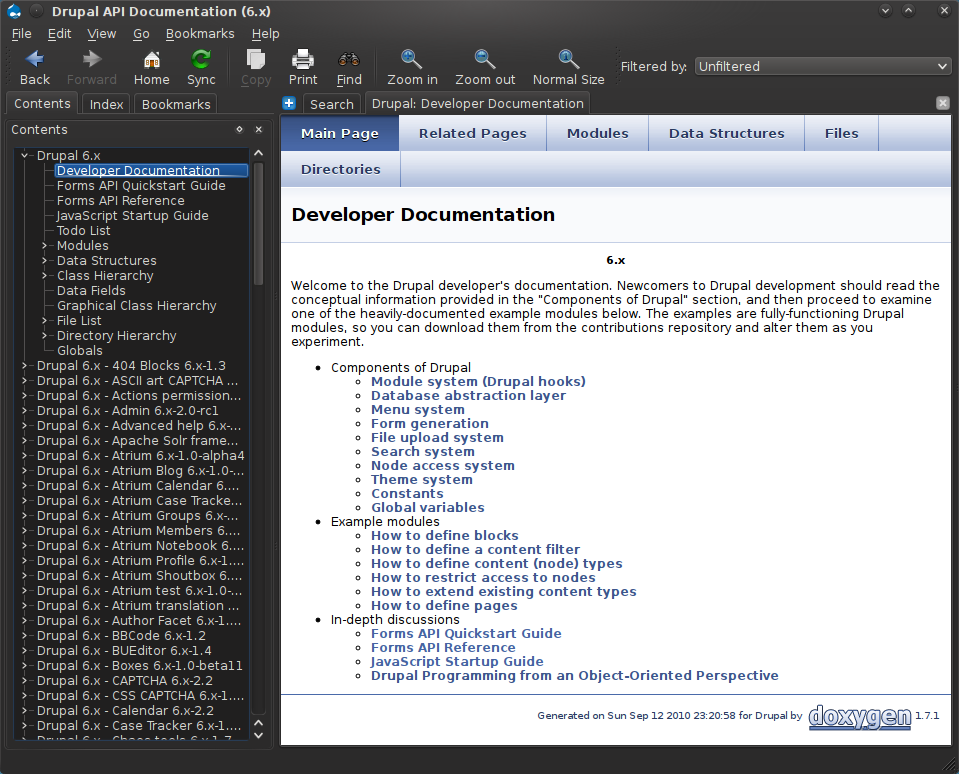The image size is (959, 774).
Task: Go to Home page icon
Action: pos(152,59)
